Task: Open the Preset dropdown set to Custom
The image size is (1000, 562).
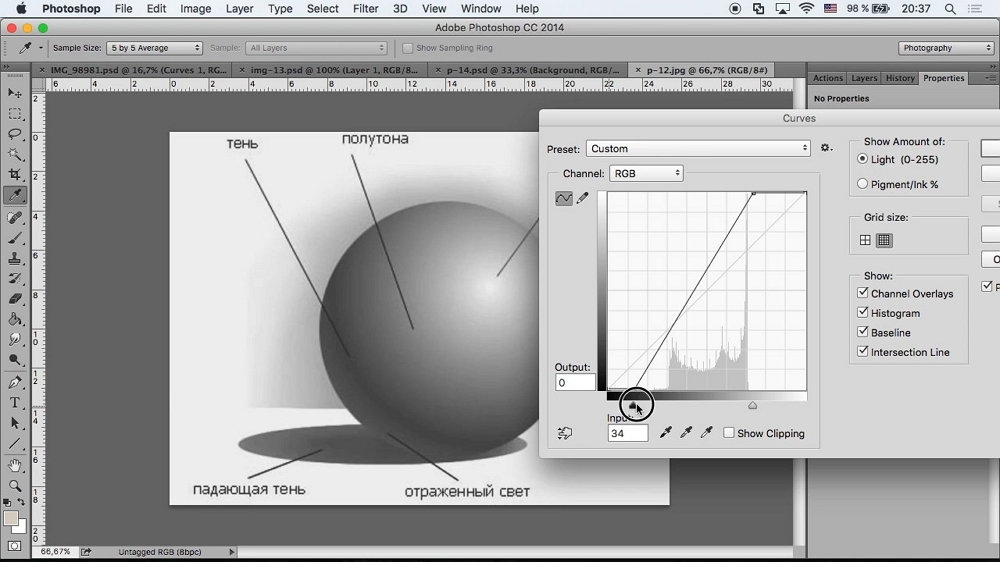Action: [x=698, y=149]
